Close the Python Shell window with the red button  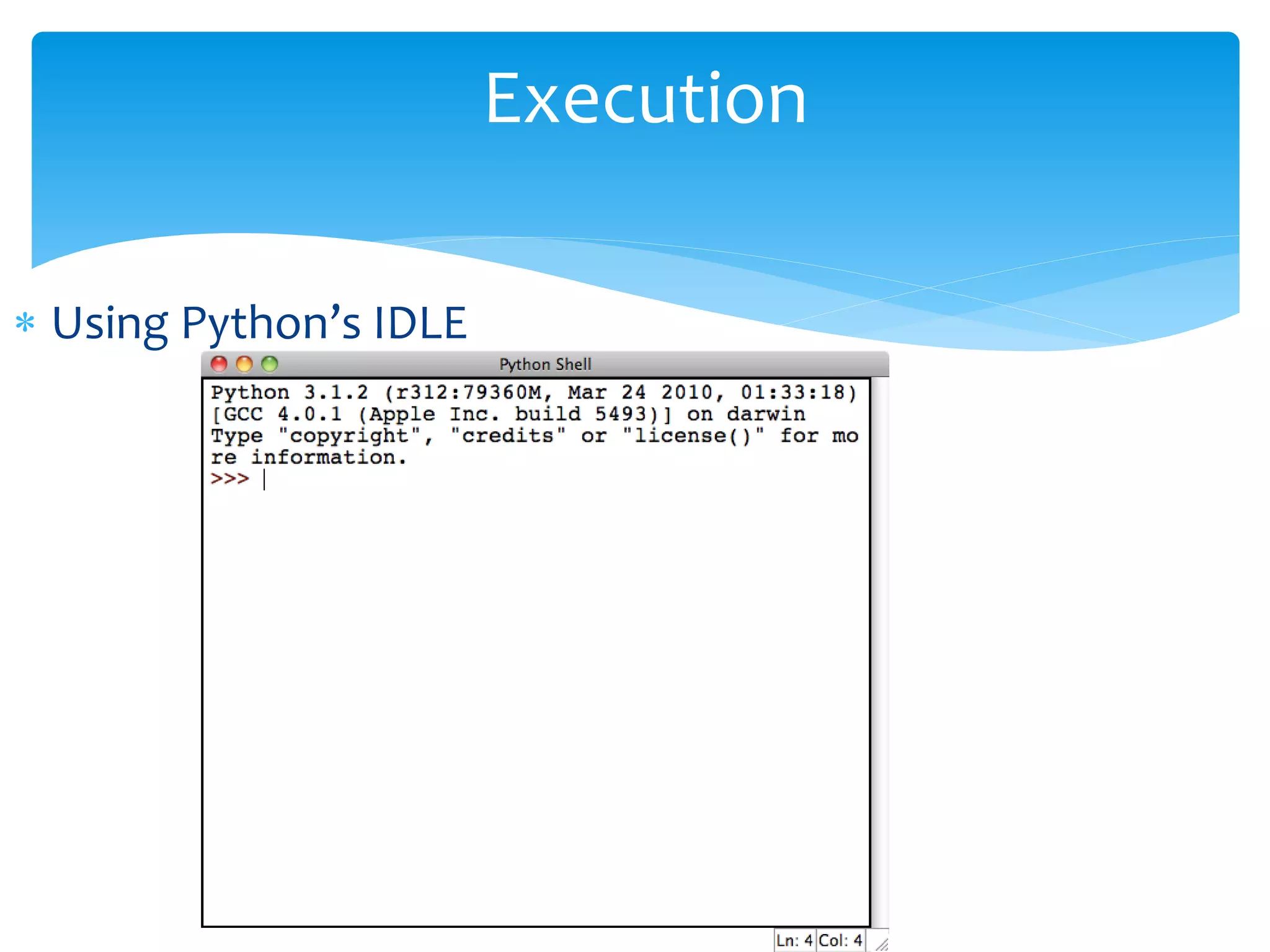click(220, 364)
